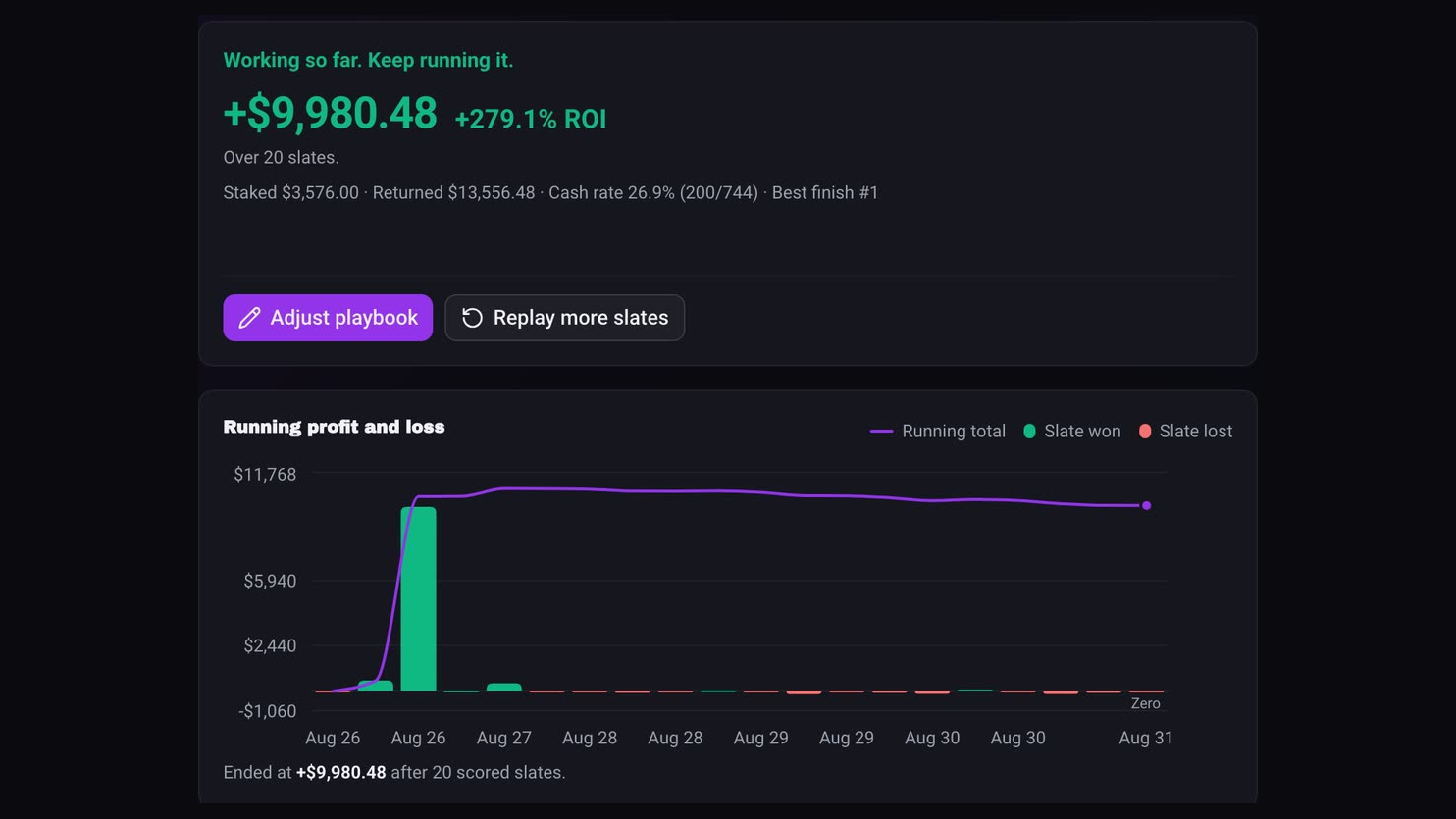Click the -$1,060 axis label
1456x819 pixels.
coord(267,711)
